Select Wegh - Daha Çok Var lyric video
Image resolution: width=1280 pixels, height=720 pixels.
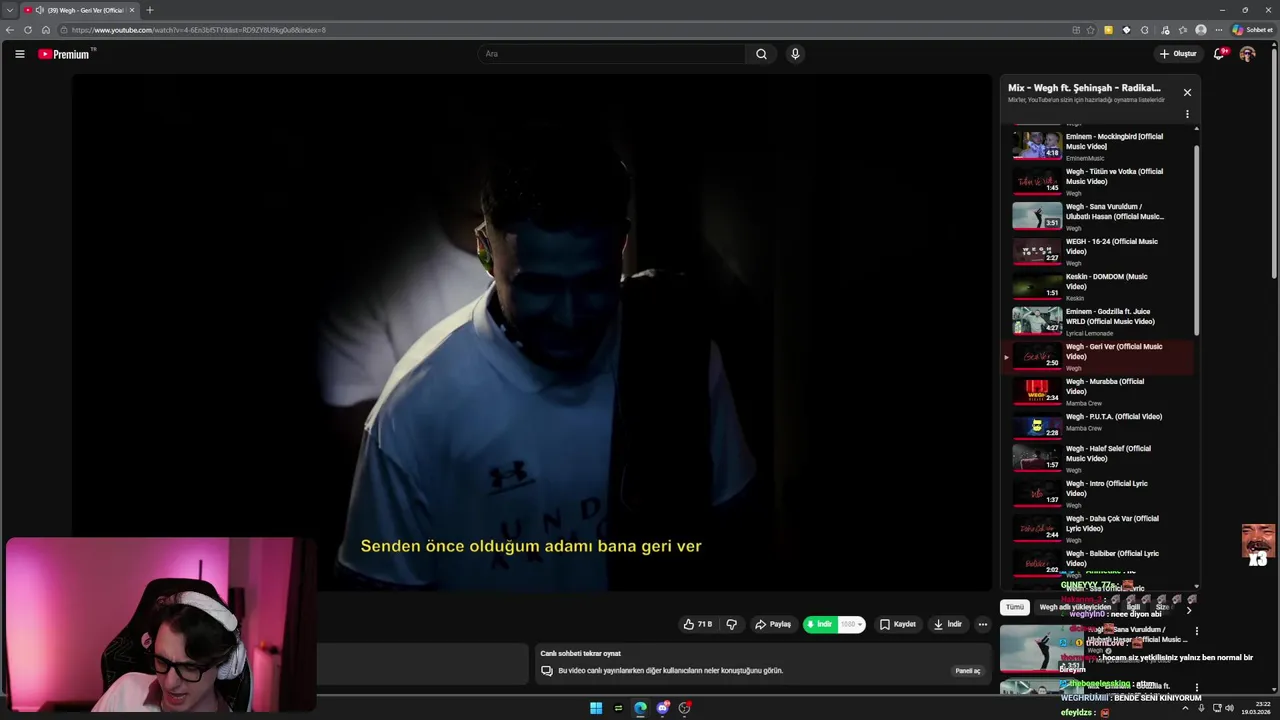(1097, 528)
